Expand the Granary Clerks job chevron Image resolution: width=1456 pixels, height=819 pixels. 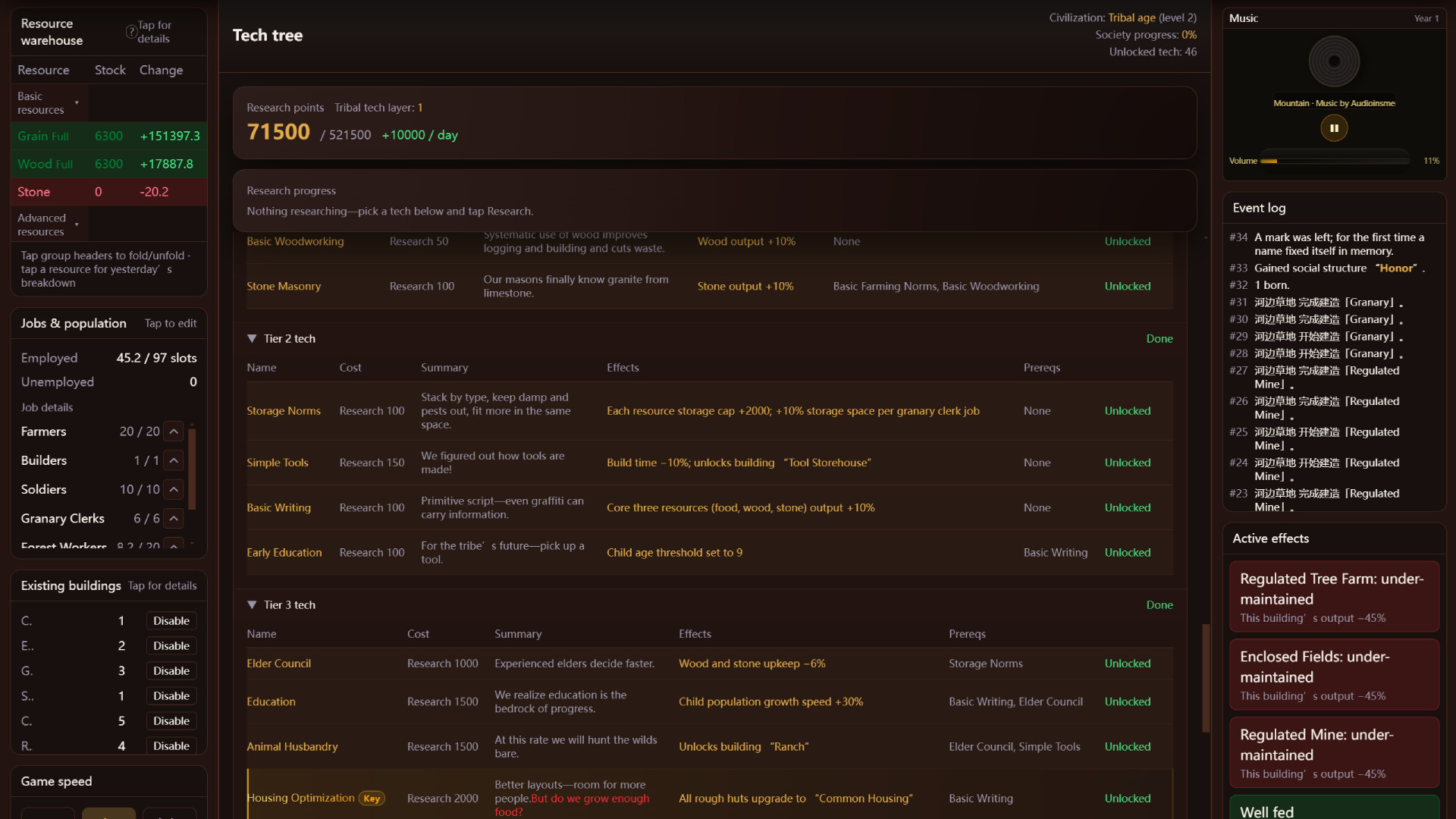174,519
